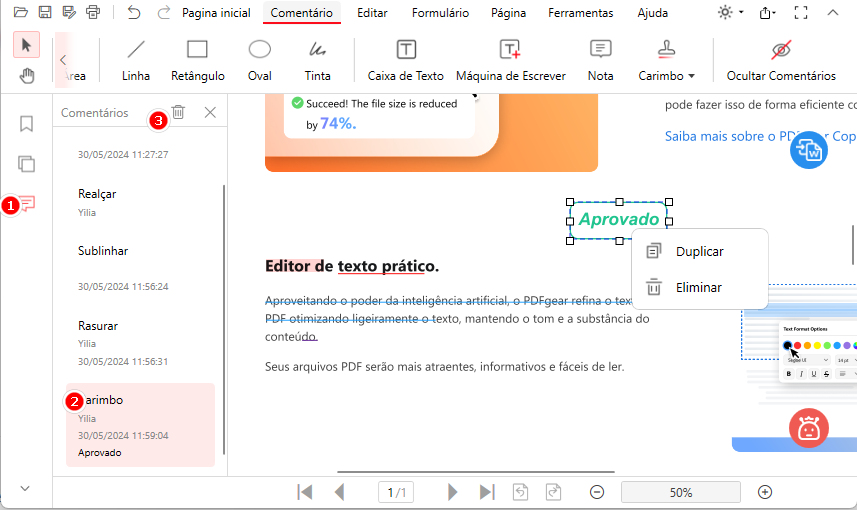The height and width of the screenshot is (510, 857).
Task: Zoom in with the plus button
Action: tap(765, 492)
